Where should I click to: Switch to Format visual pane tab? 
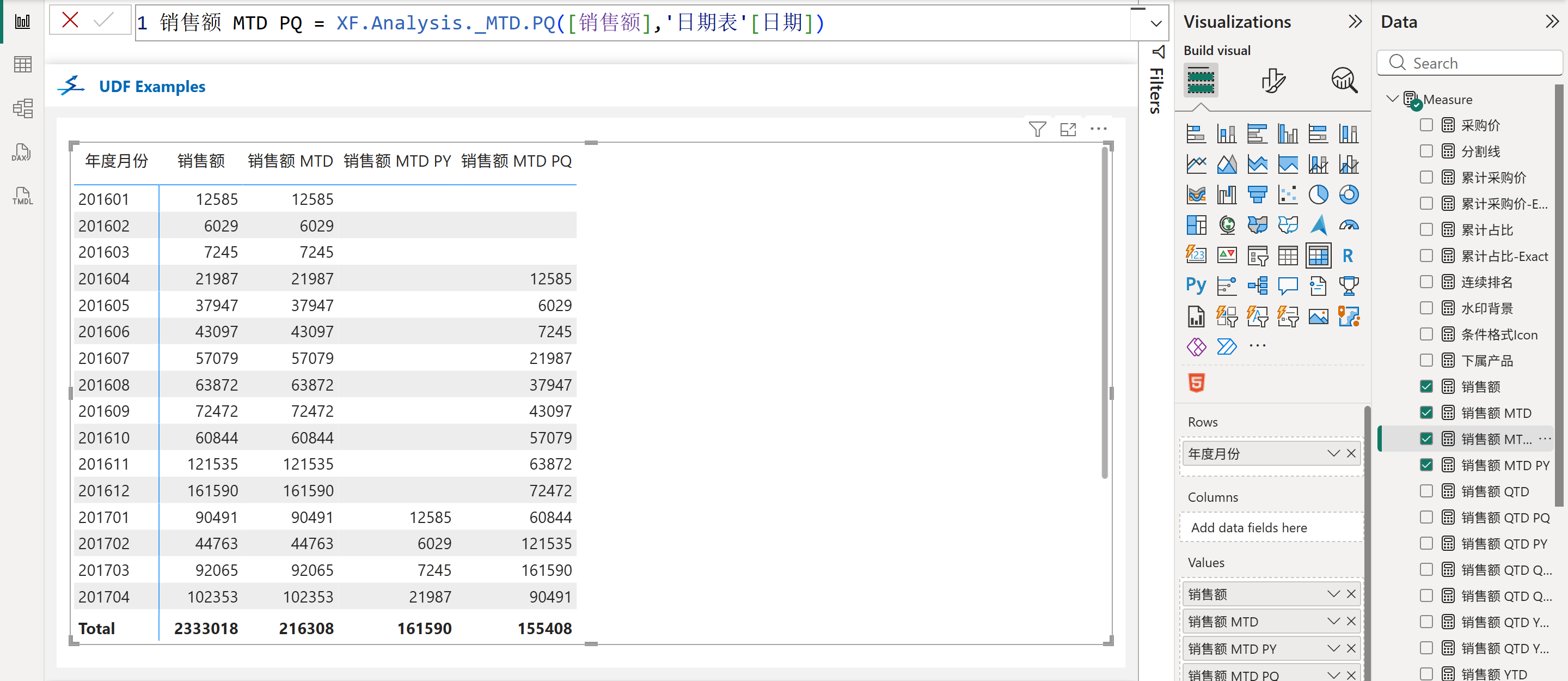click(x=1273, y=81)
